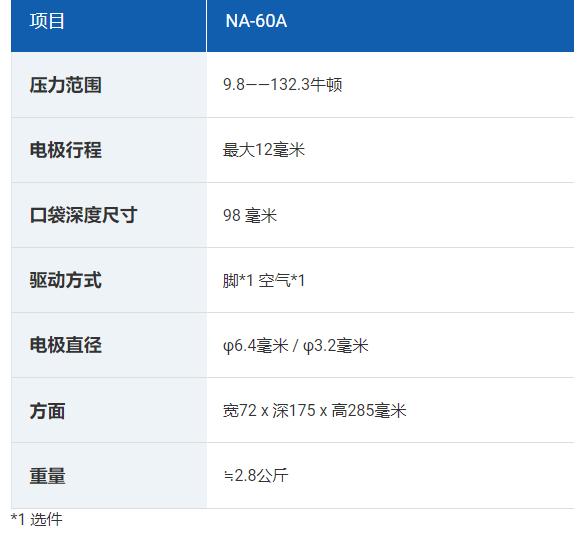Screen dimensions: 574x550
Task: Select the 方面 row label
Action: click(x=48, y=411)
